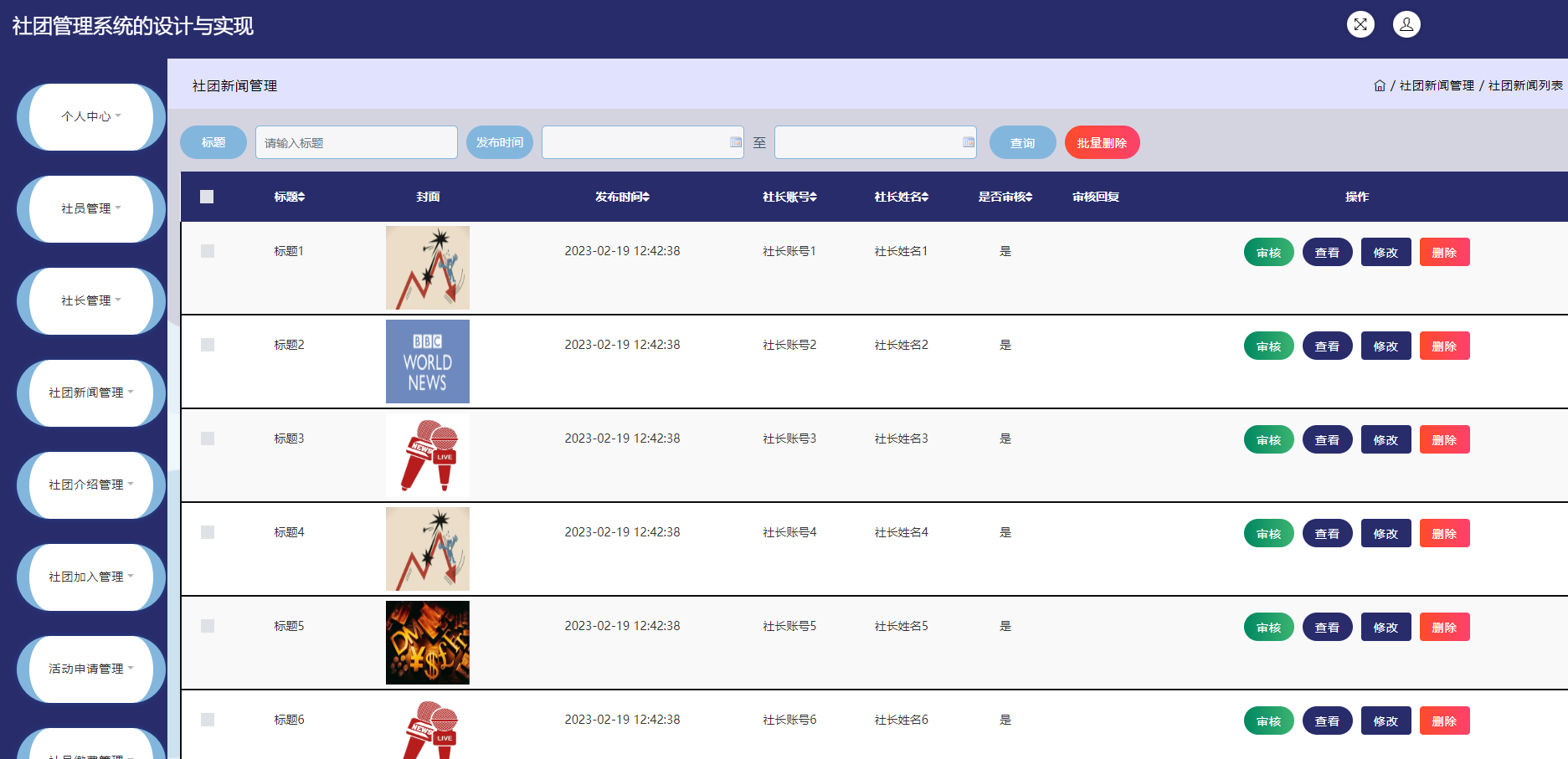Click 查看 button for 标题5

pos(1328,627)
